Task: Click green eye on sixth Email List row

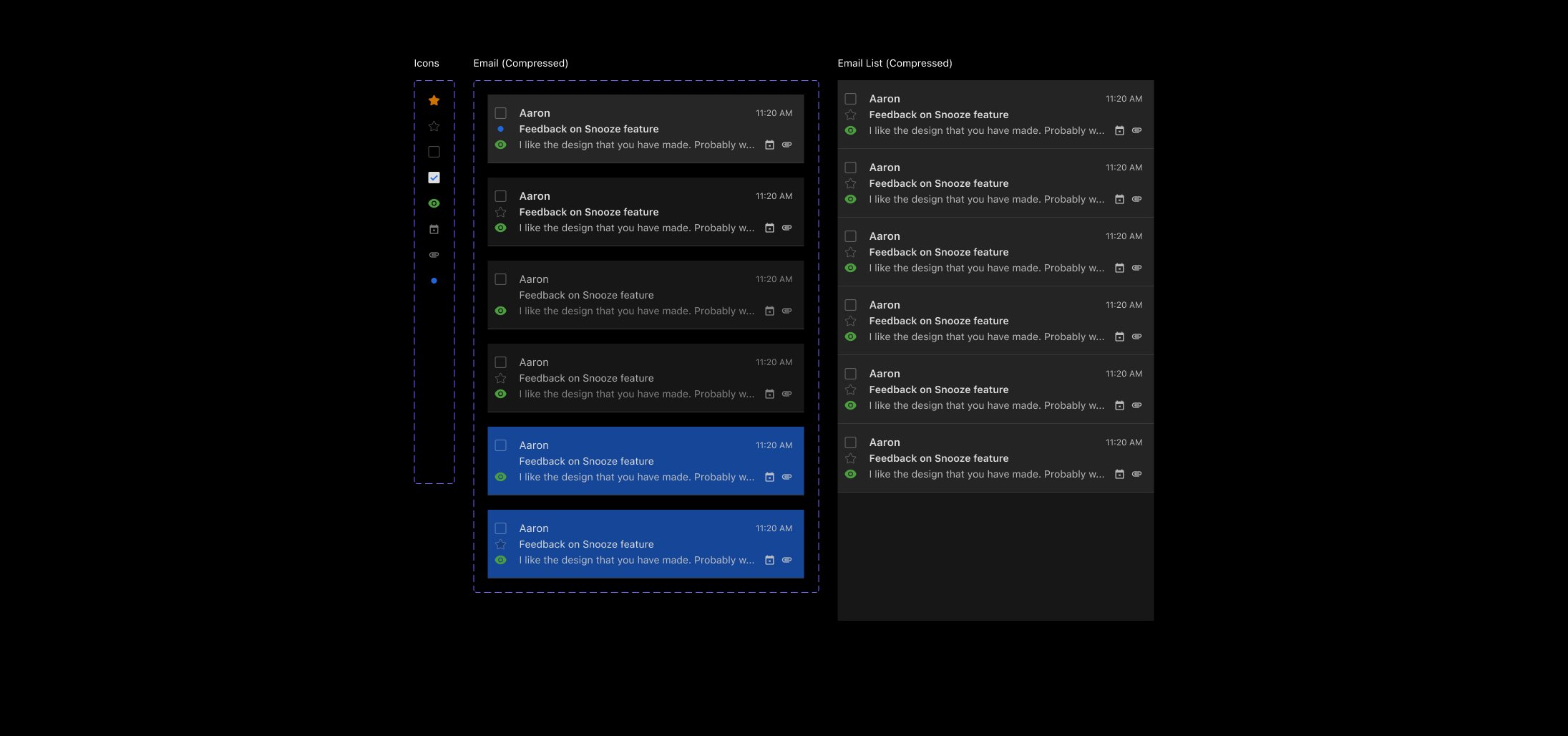Action: [850, 474]
